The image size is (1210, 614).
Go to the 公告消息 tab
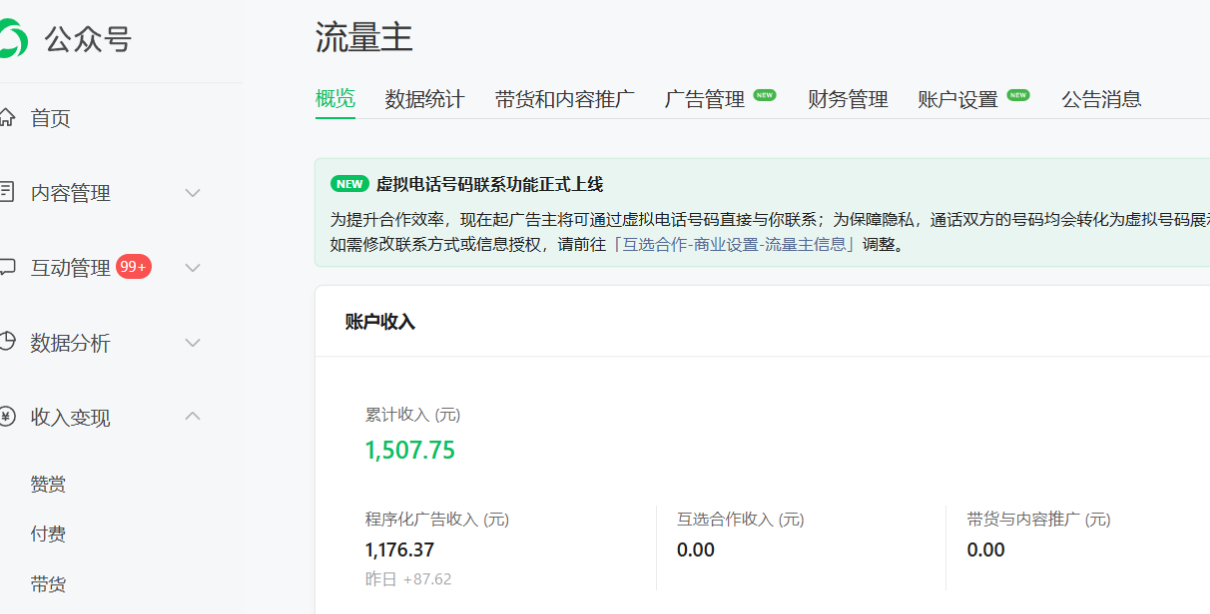click(1101, 99)
